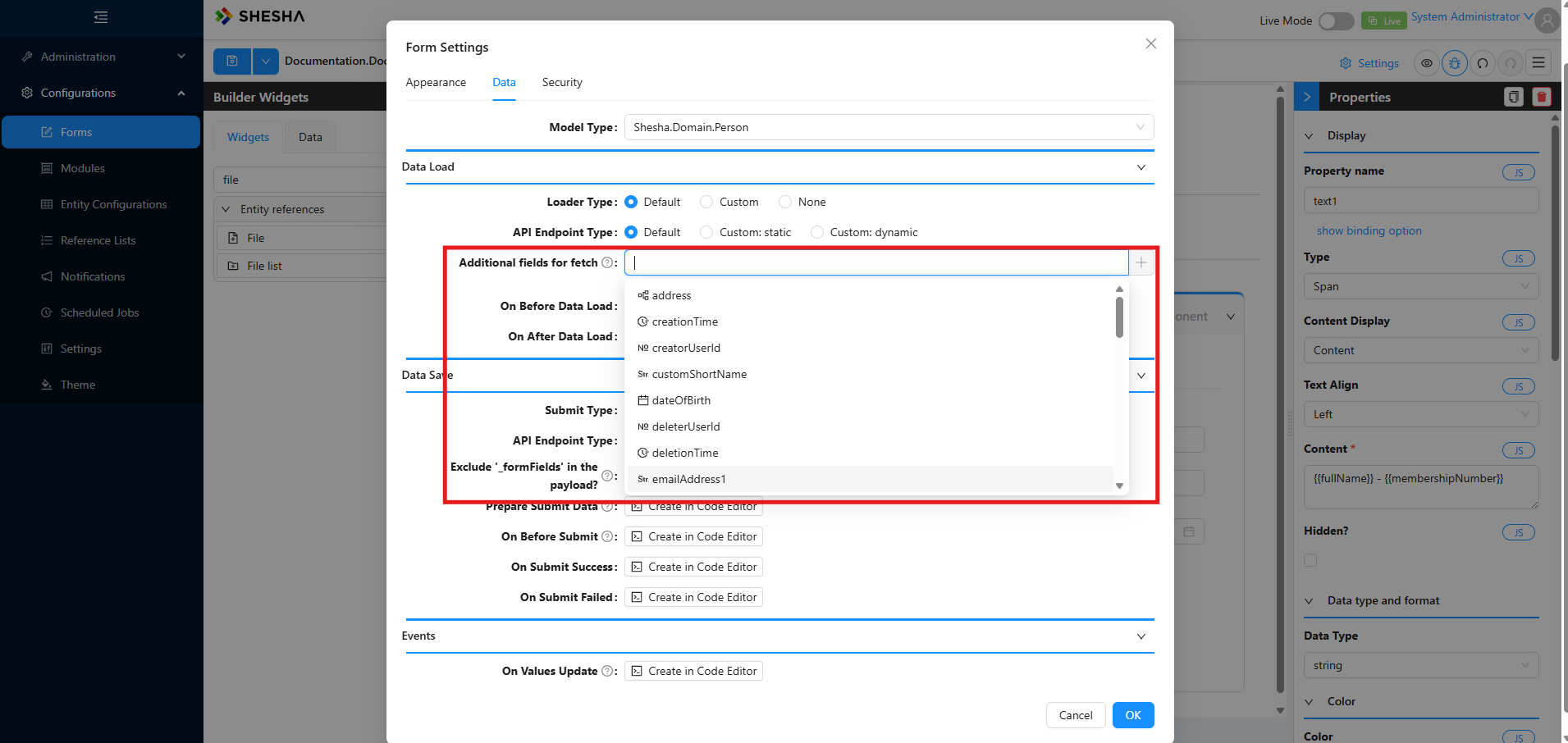Click Create in Code Editor for On Submit Success
1568x743 pixels.
(x=693, y=567)
